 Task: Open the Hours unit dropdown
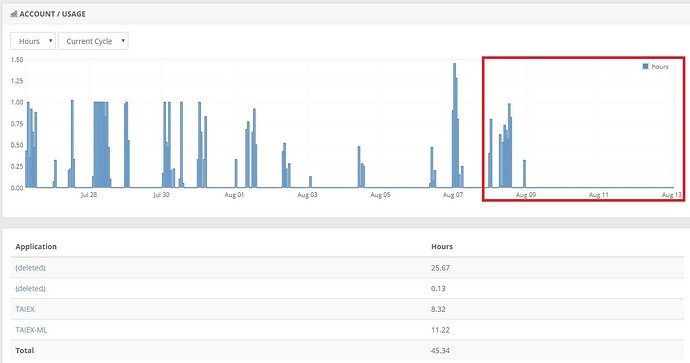[x=33, y=41]
